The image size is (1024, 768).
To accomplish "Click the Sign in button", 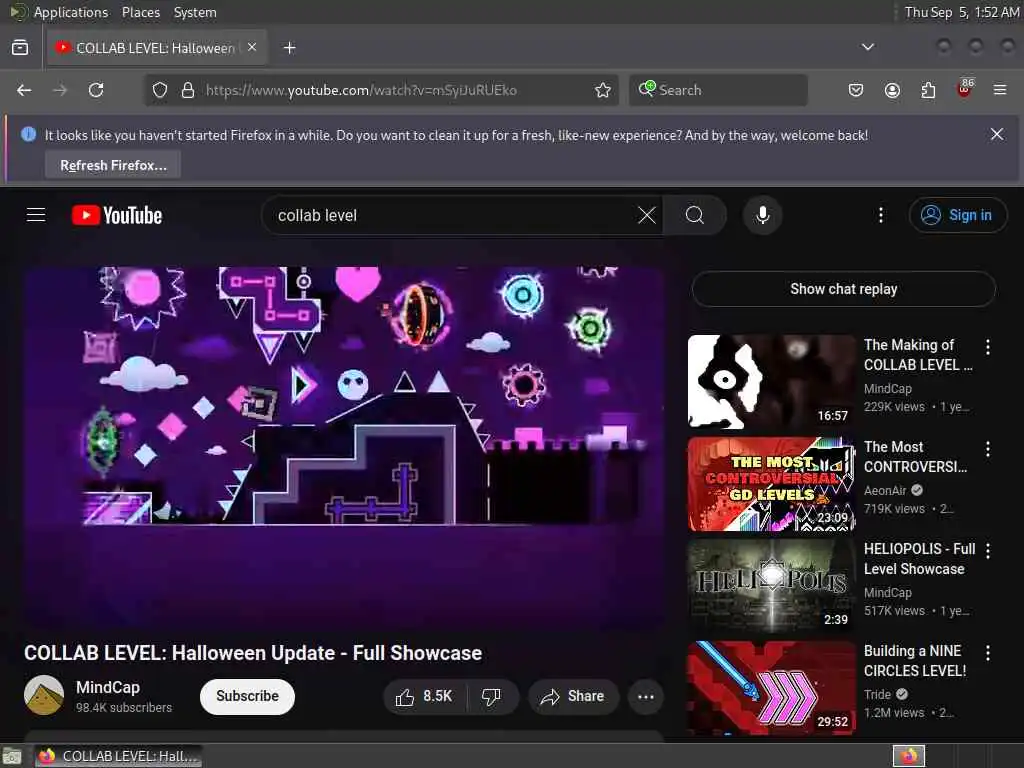I will pyautogui.click(x=957, y=215).
